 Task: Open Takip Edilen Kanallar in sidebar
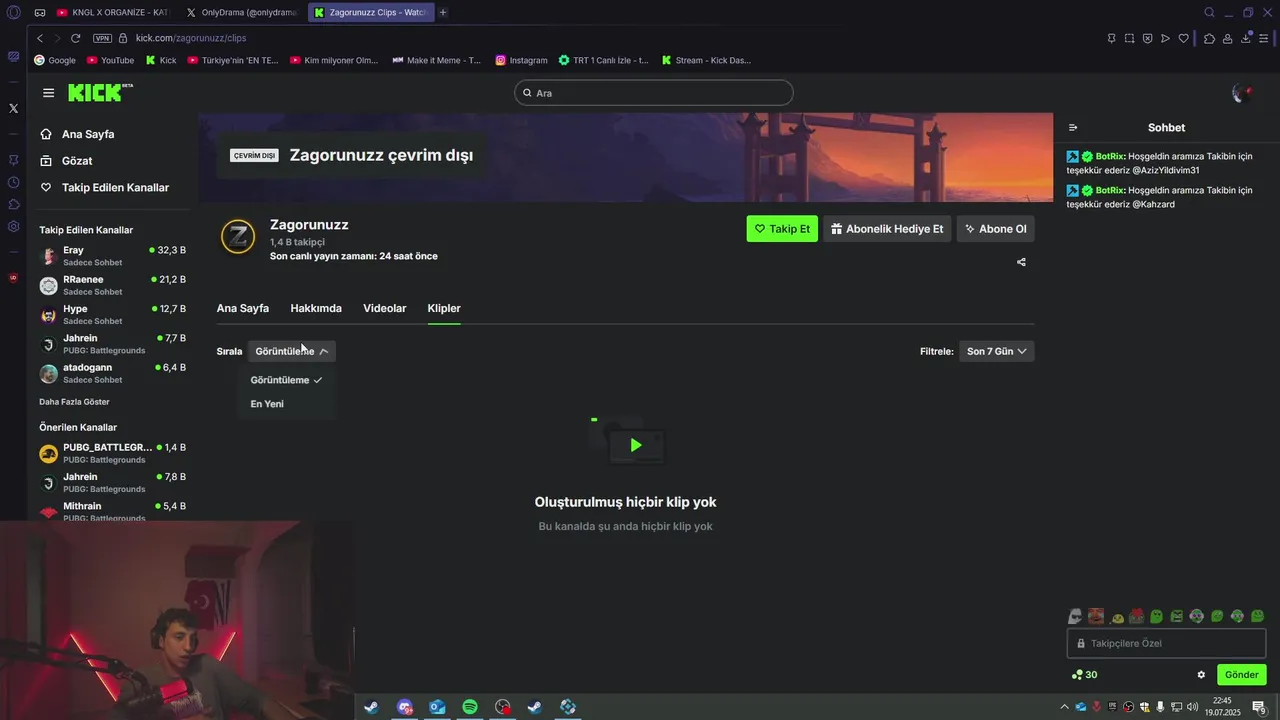tap(104, 188)
